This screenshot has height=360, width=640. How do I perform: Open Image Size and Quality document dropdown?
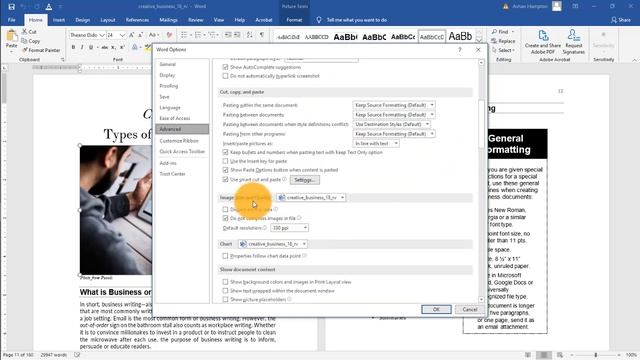(311, 198)
